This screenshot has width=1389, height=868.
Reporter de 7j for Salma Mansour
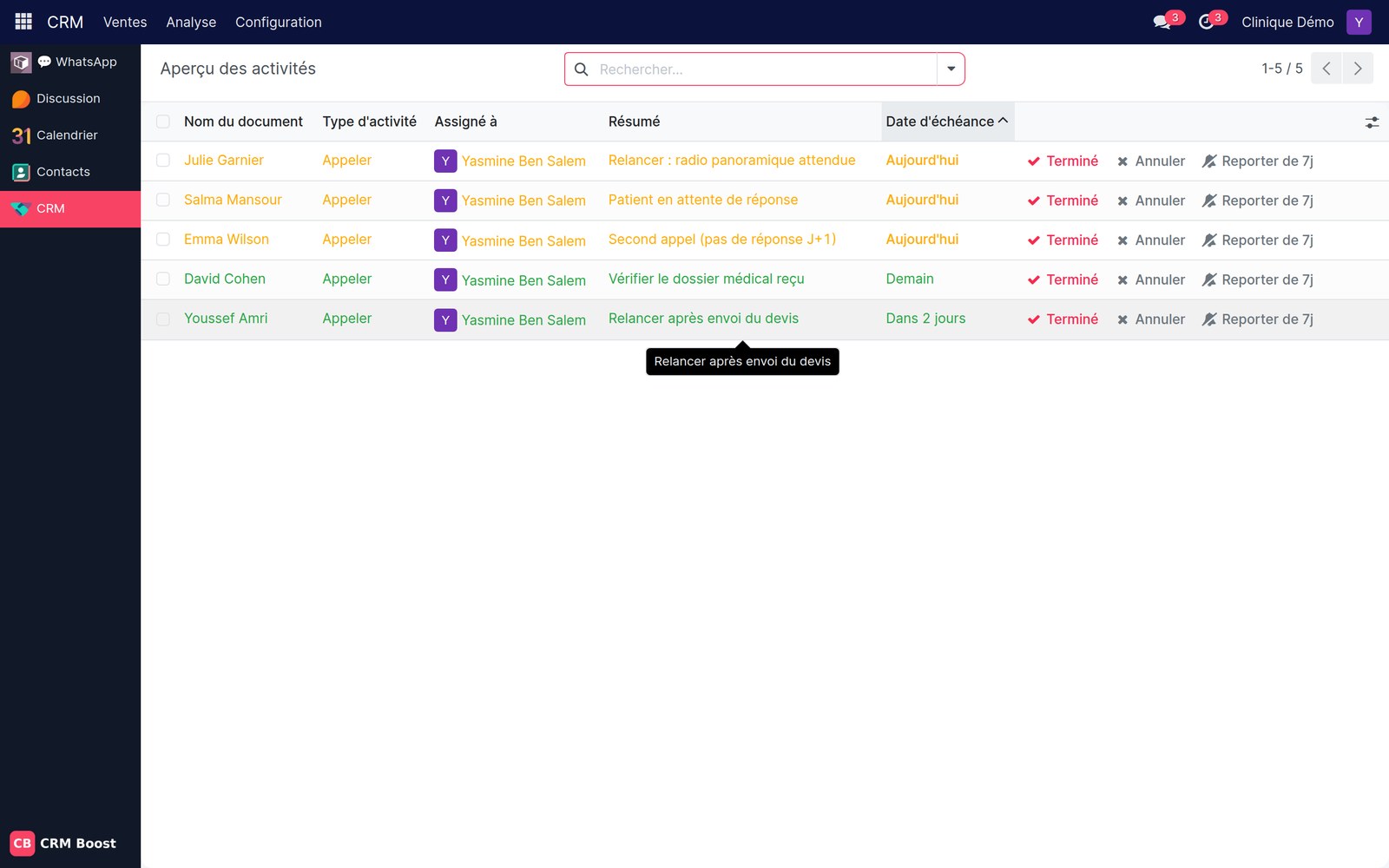tap(1258, 201)
